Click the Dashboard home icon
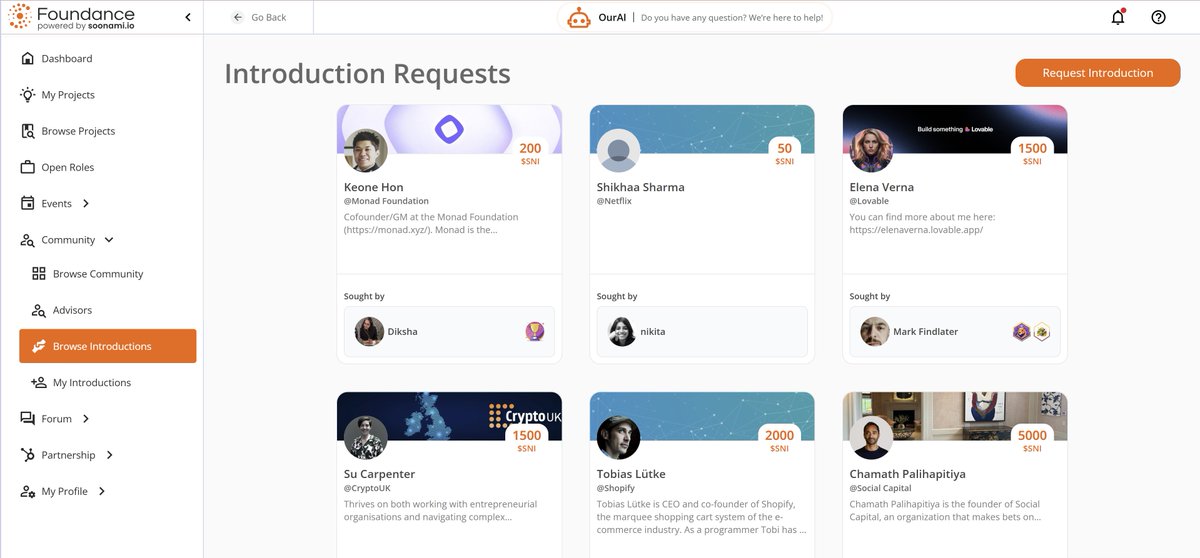This screenshot has height=558, width=1200. (27, 59)
